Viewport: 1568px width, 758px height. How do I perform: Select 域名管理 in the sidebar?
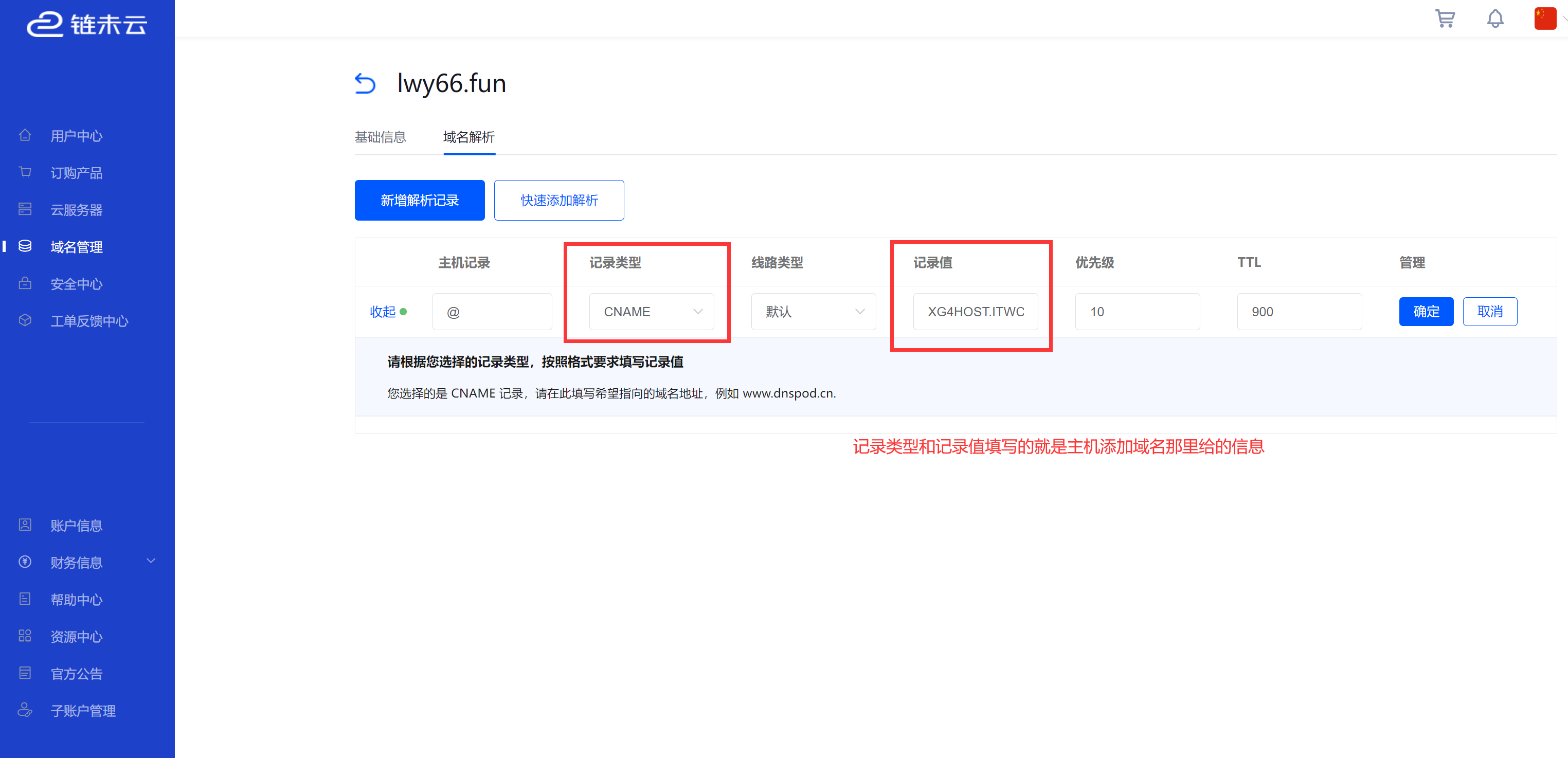coord(76,247)
